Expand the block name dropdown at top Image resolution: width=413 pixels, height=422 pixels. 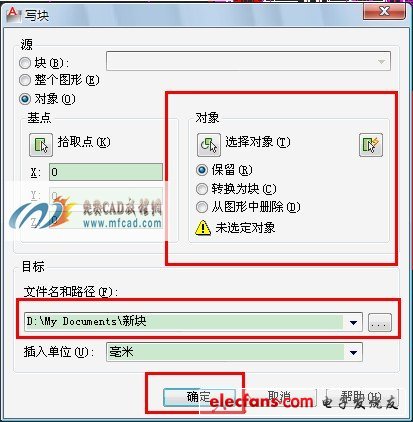coord(381,61)
